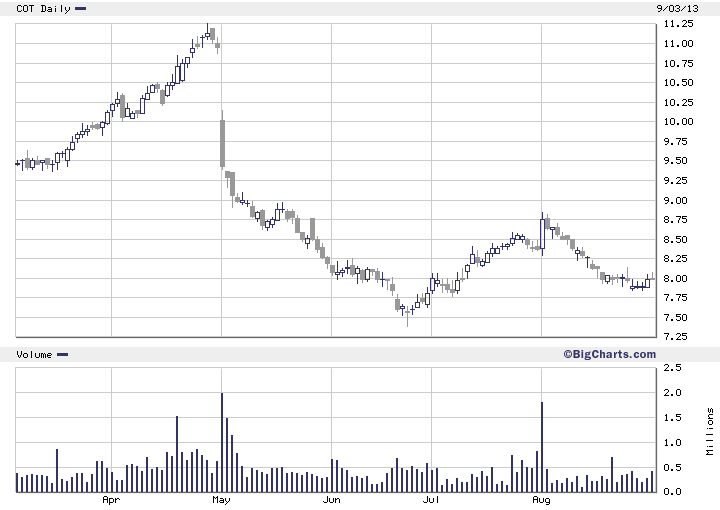Click the 7.50 price axis label
Viewport: 720px width, 510px height.
pos(675,317)
